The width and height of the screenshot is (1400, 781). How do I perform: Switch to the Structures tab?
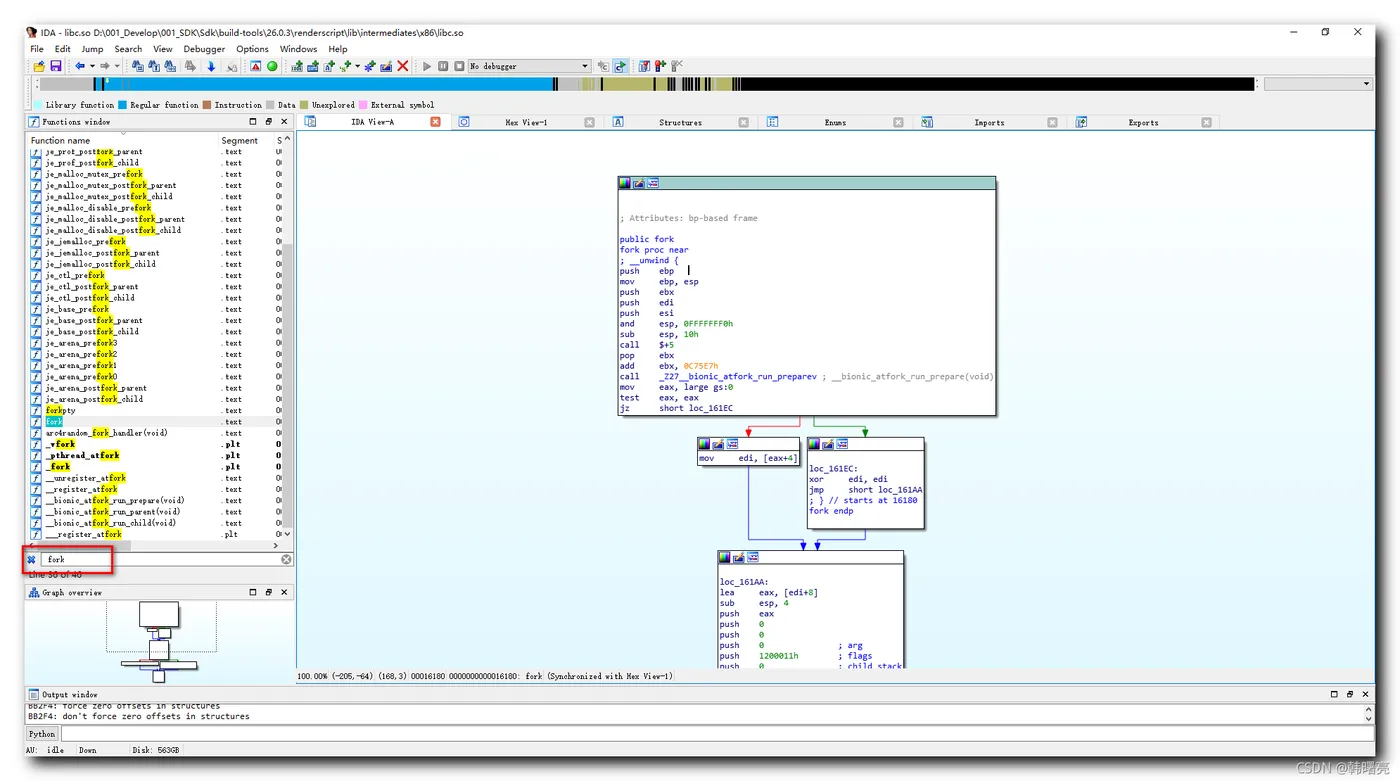click(x=680, y=122)
